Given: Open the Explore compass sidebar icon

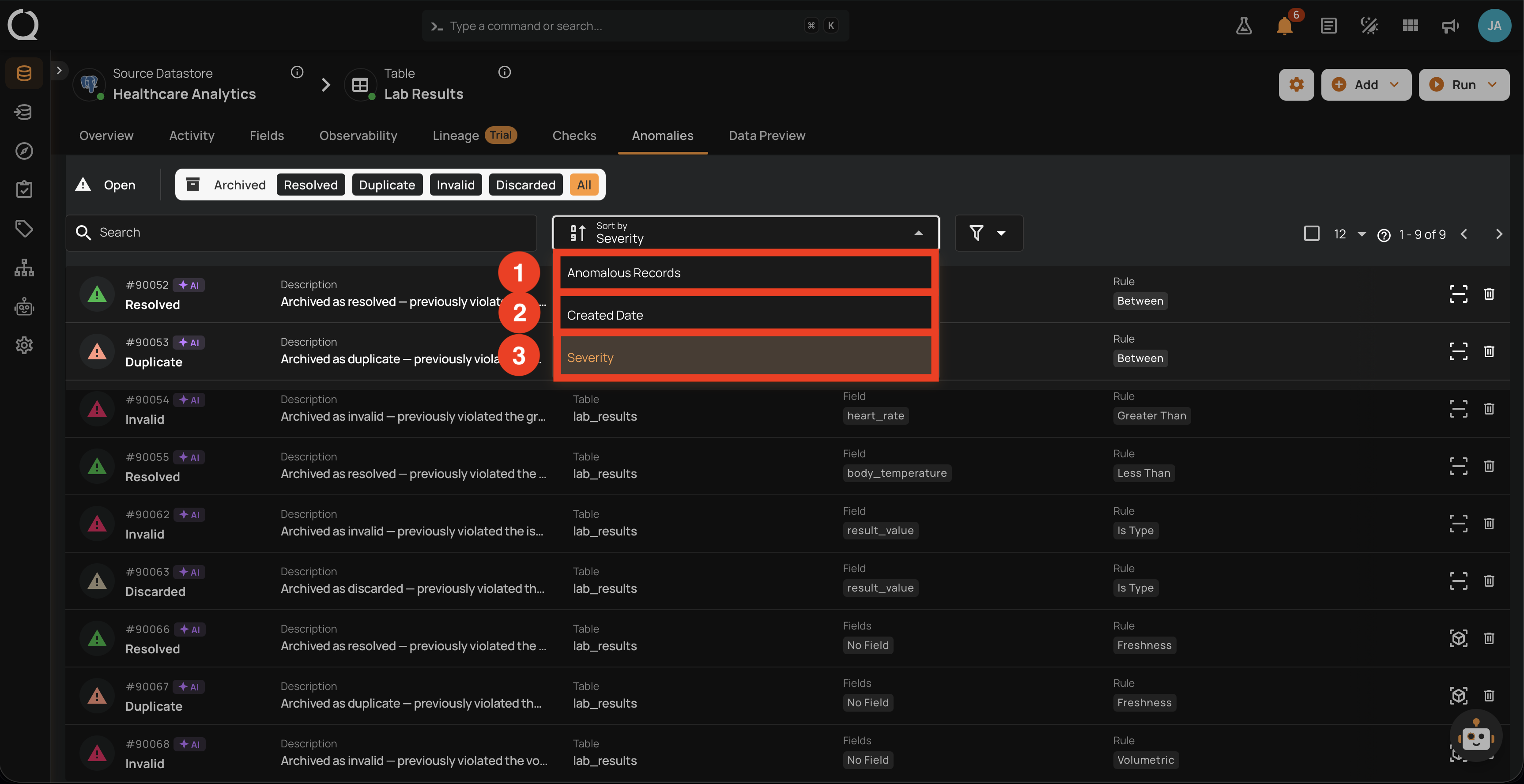Looking at the screenshot, I should tap(24, 151).
